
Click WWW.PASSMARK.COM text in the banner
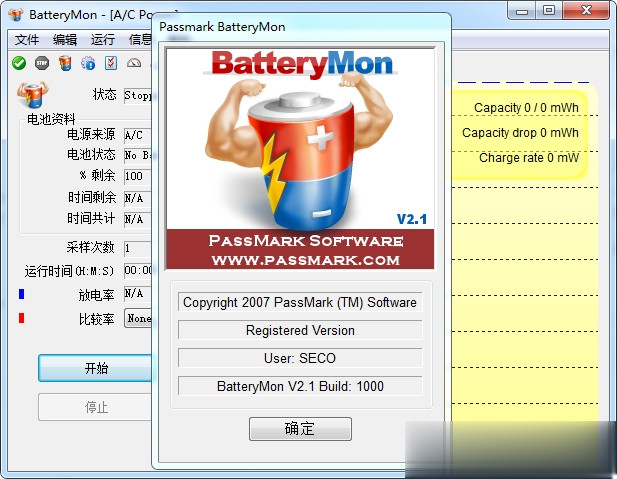305,260
